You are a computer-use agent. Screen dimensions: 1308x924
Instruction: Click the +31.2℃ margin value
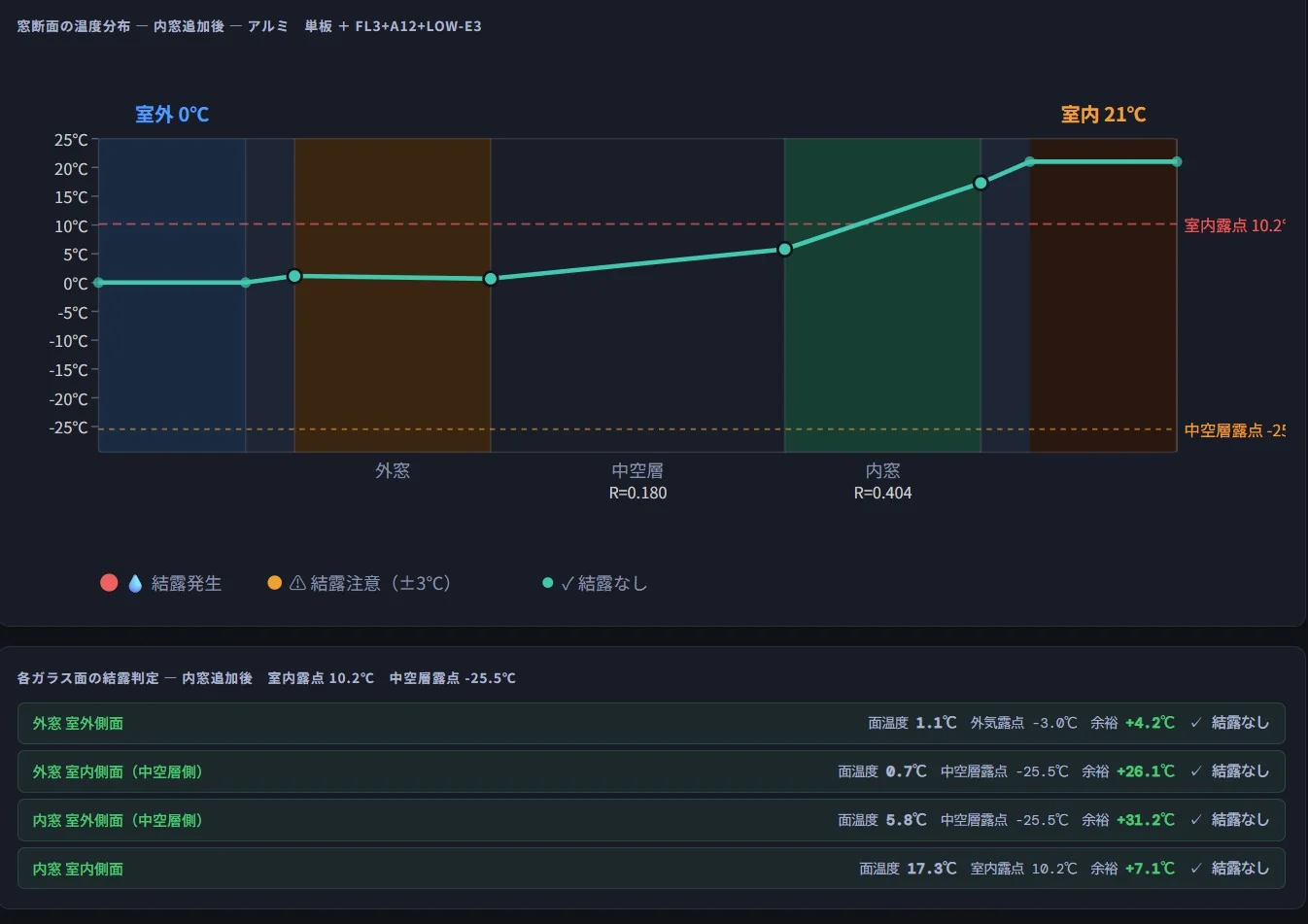pos(1146,820)
